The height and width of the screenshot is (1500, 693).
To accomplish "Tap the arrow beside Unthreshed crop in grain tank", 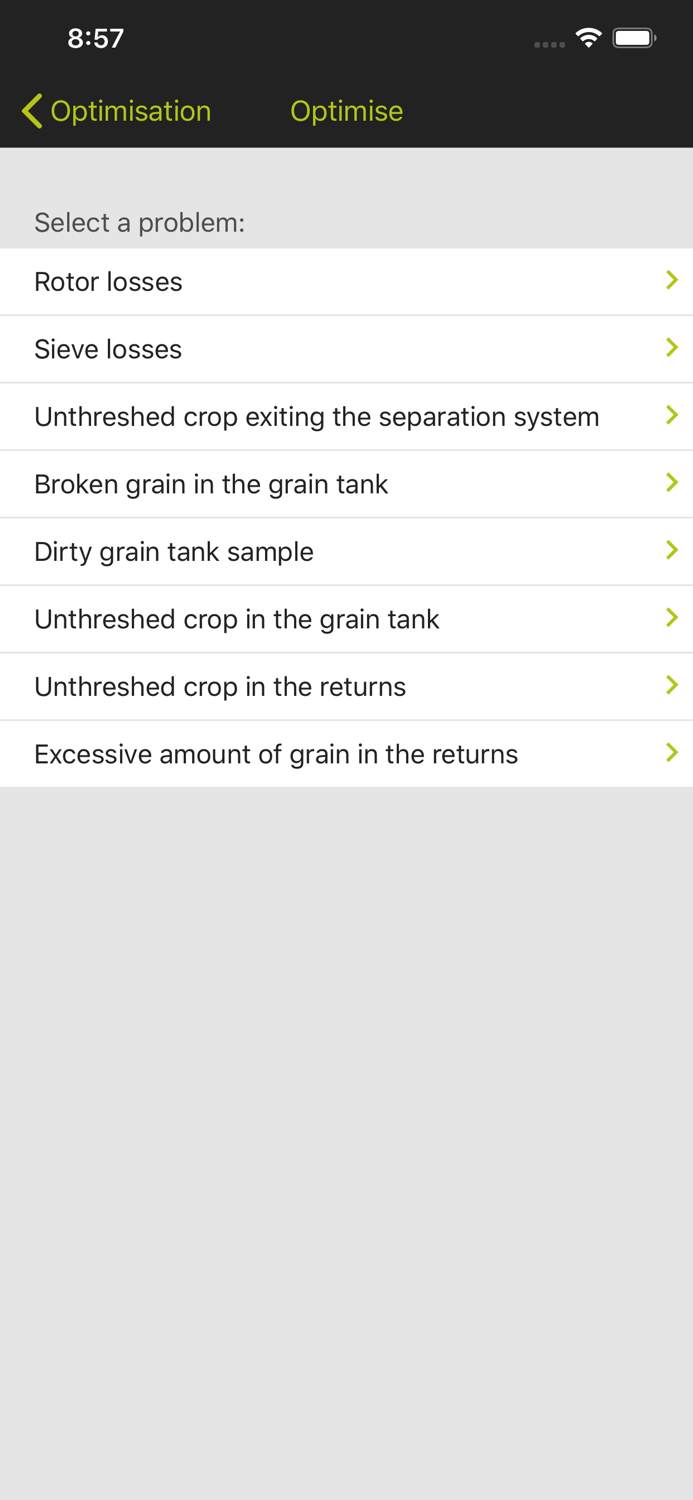I will click(672, 618).
